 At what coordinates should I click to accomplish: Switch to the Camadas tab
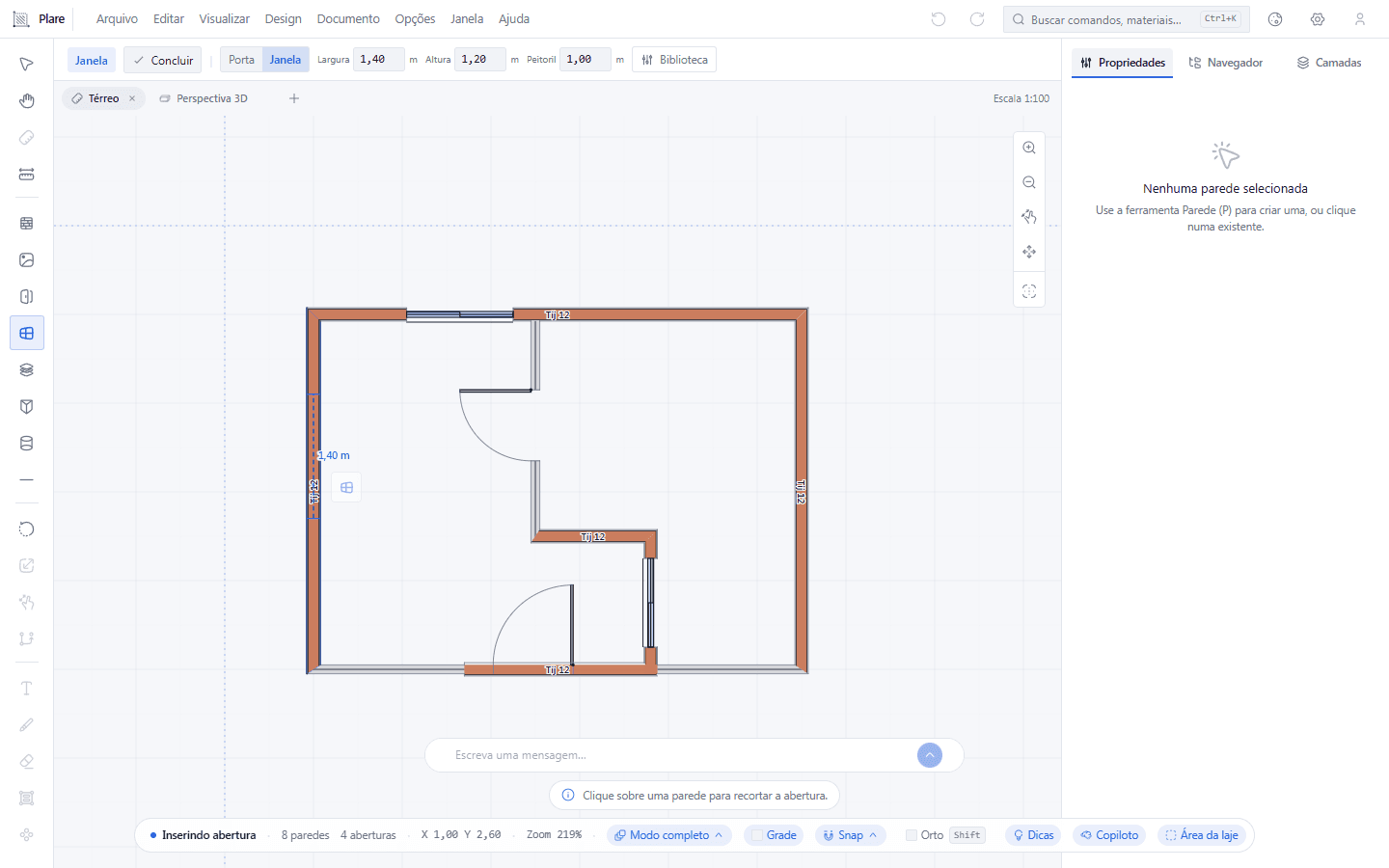click(1329, 63)
